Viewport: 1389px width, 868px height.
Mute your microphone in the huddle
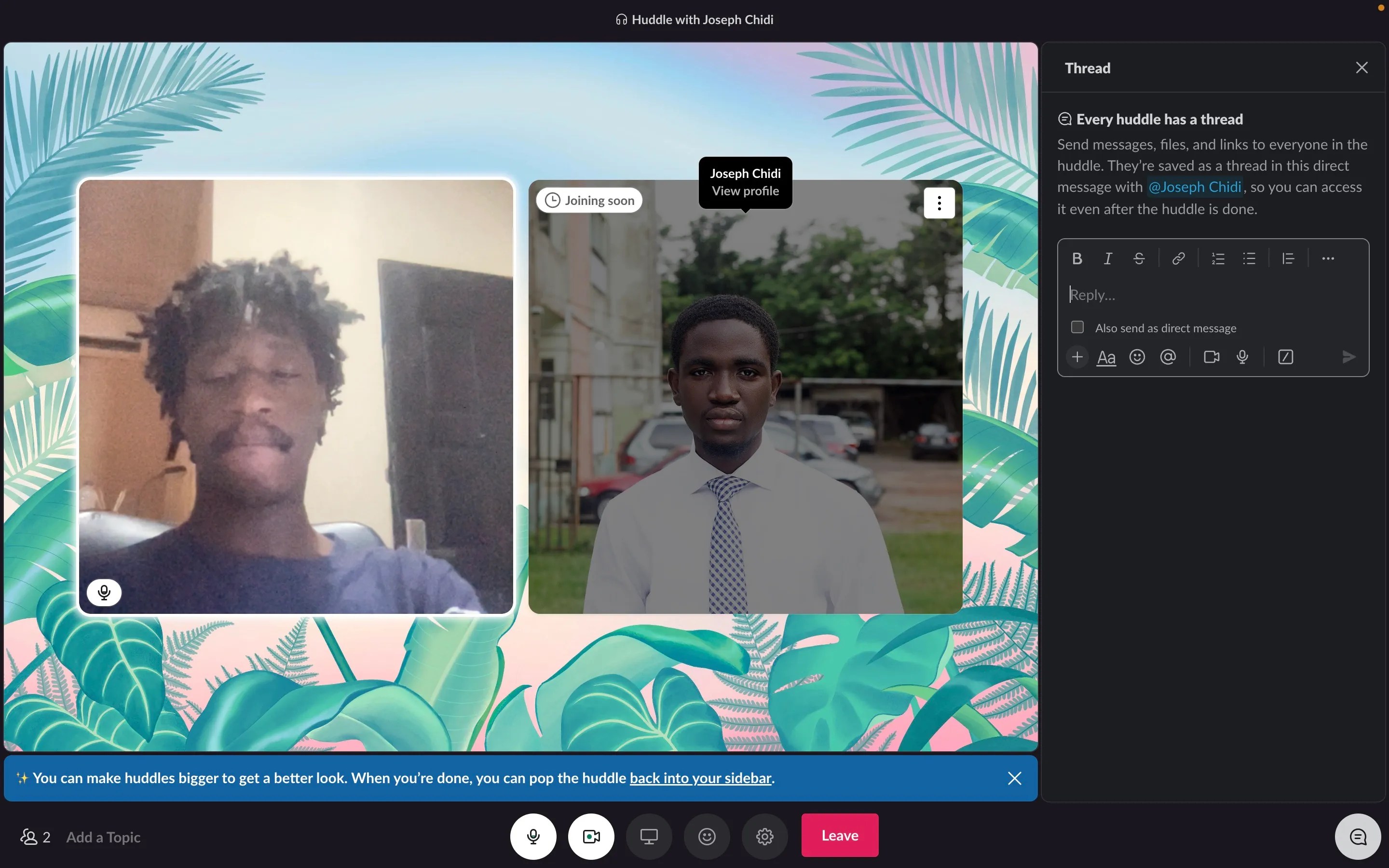(533, 836)
